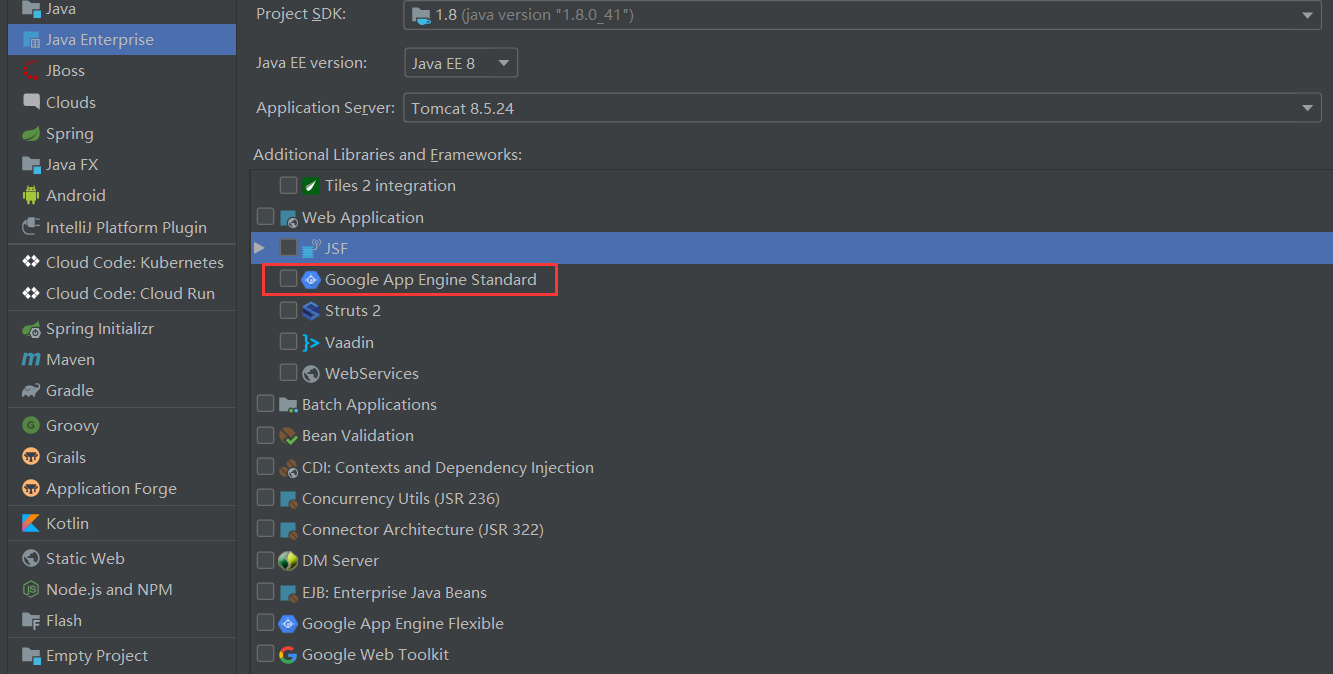Select the Spring project type

[x=70, y=134]
